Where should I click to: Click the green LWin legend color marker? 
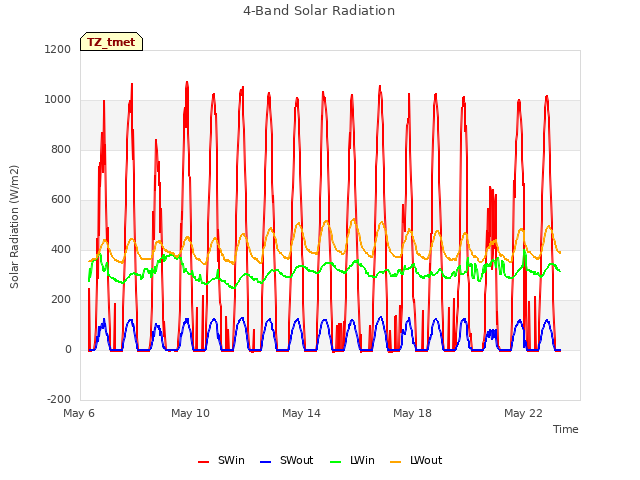pyautogui.click(x=335, y=462)
